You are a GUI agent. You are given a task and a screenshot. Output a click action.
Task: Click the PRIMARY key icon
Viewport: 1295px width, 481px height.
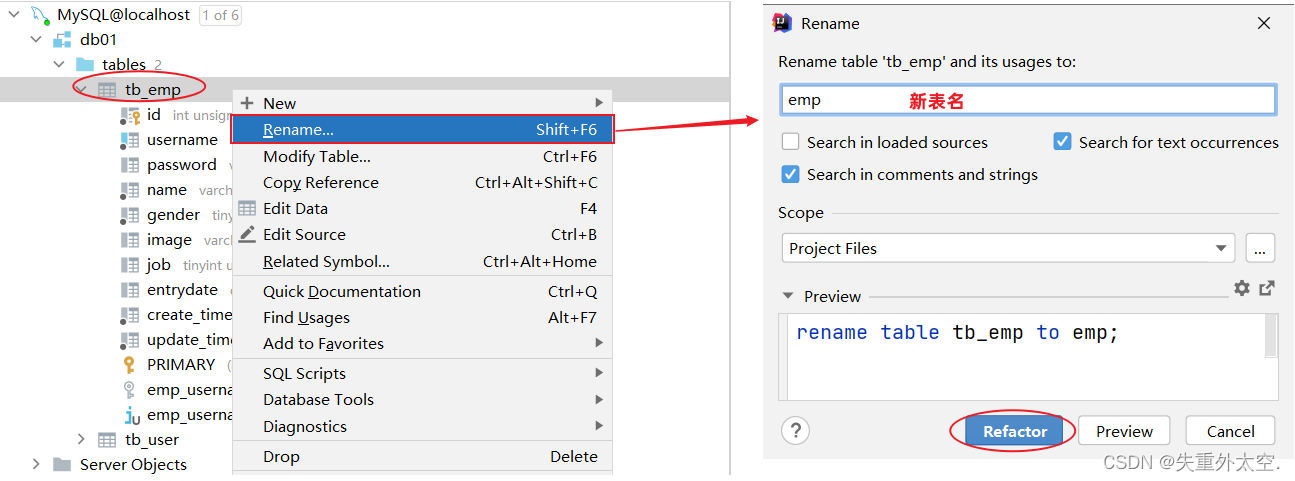[129, 365]
